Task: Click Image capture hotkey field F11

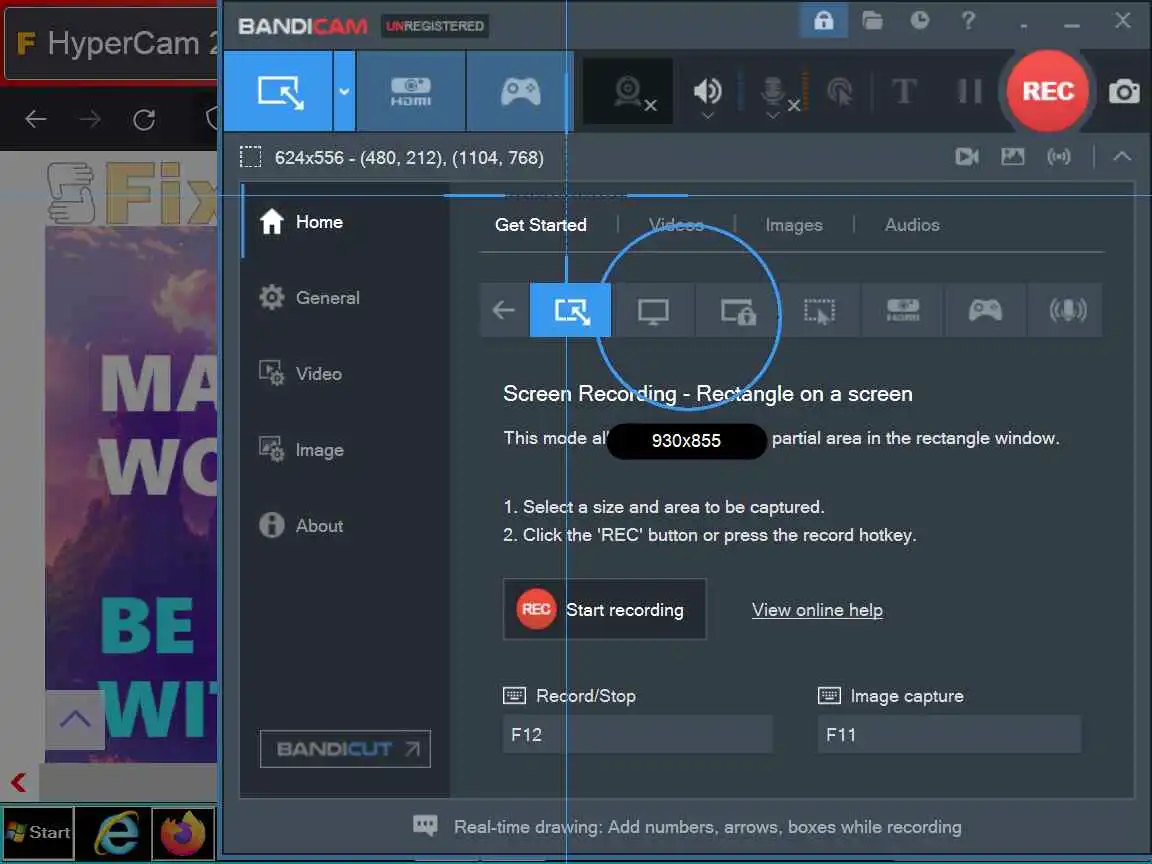Action: point(949,734)
